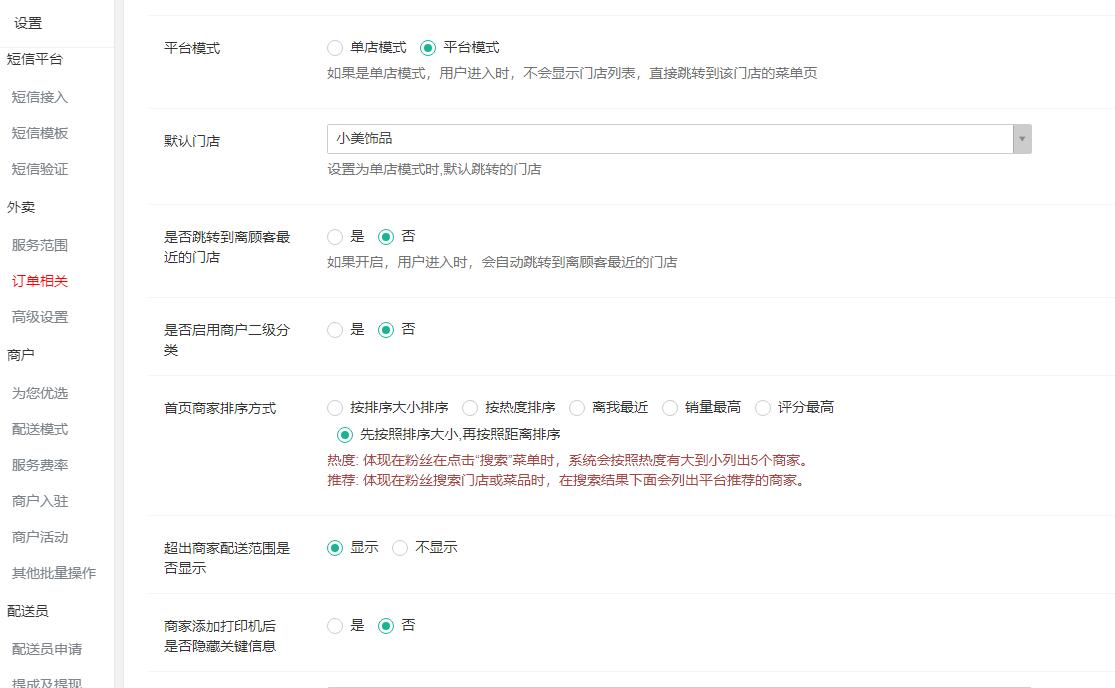Choose 是 for 商家添加打印机后隐藏关键信息
The image size is (1115, 688).
point(335,626)
